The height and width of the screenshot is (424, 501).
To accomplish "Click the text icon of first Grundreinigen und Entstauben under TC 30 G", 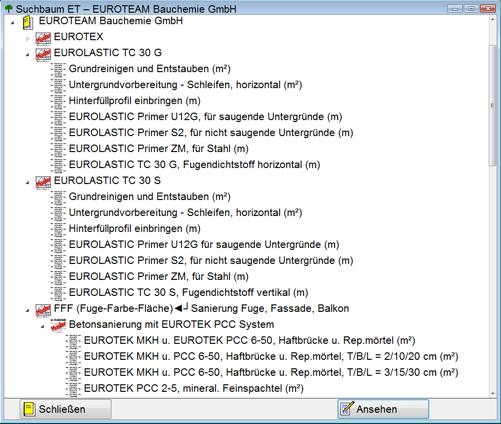I will click(x=58, y=70).
